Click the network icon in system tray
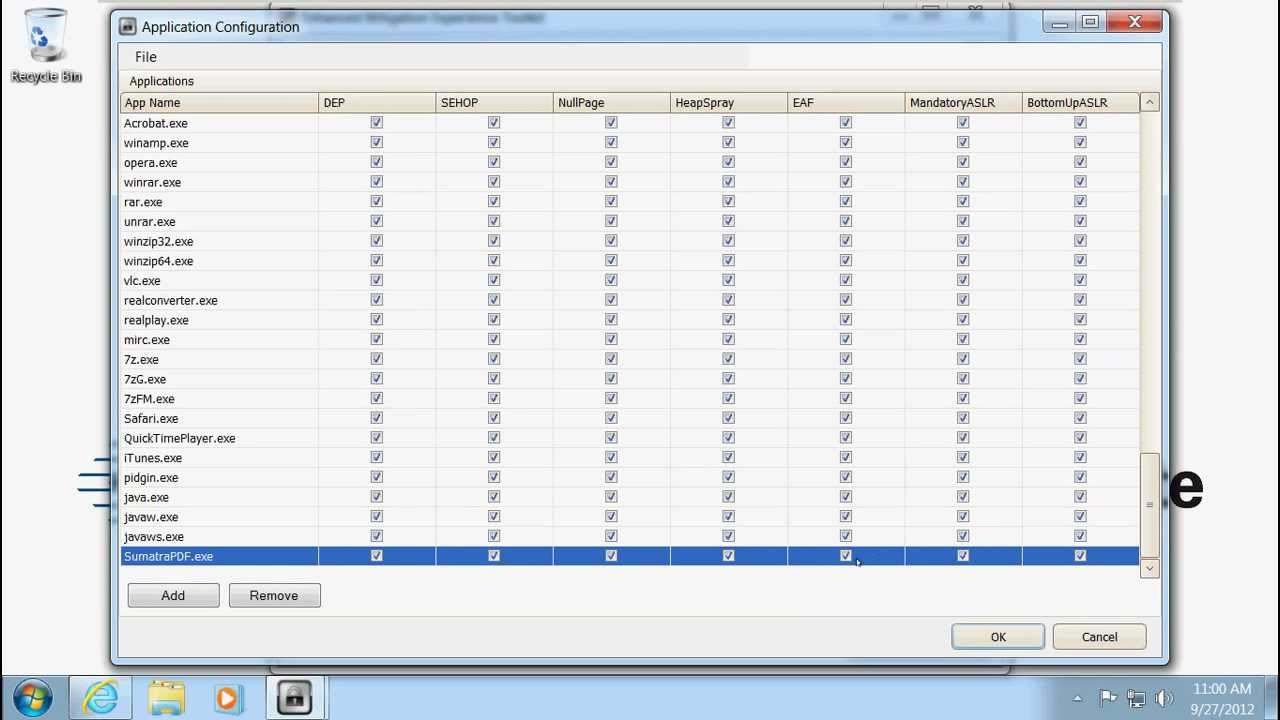The height and width of the screenshot is (720, 1280). coord(1136,698)
